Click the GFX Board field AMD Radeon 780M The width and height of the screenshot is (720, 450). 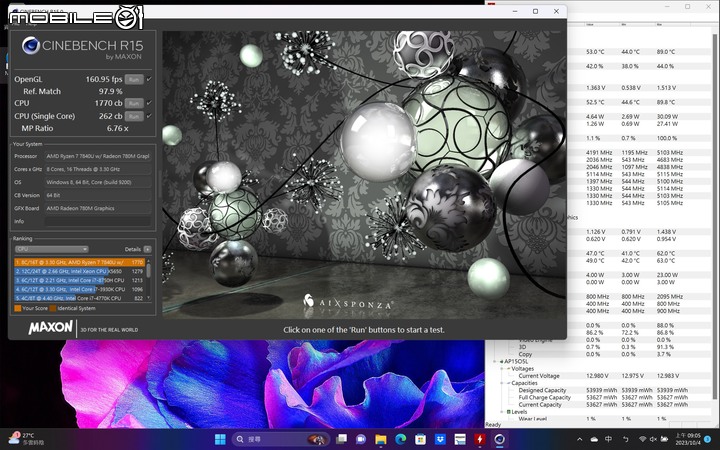pyautogui.click(x=98, y=208)
